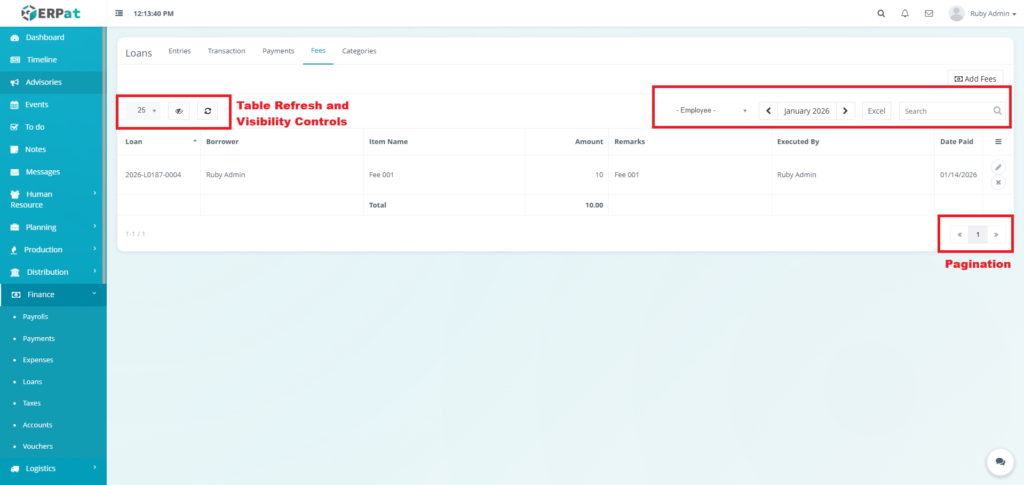Switch to the Payments tab
Image resolution: width=1024 pixels, height=485 pixels.
[x=278, y=50]
